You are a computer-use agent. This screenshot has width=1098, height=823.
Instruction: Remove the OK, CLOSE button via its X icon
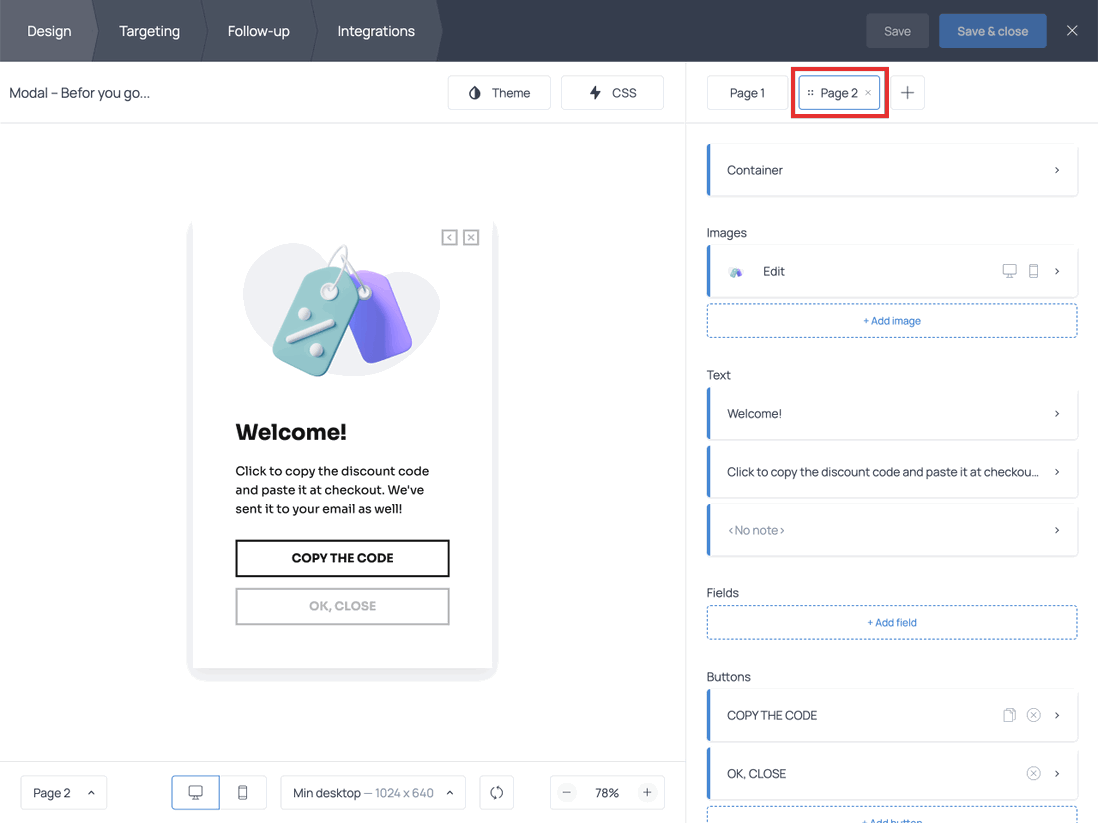(1033, 772)
